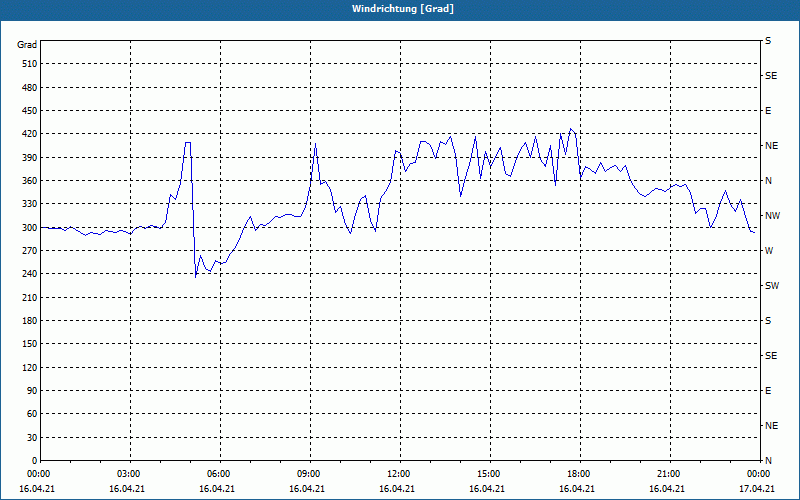
Task: Click the "09:00" time label
Action: tap(309, 474)
